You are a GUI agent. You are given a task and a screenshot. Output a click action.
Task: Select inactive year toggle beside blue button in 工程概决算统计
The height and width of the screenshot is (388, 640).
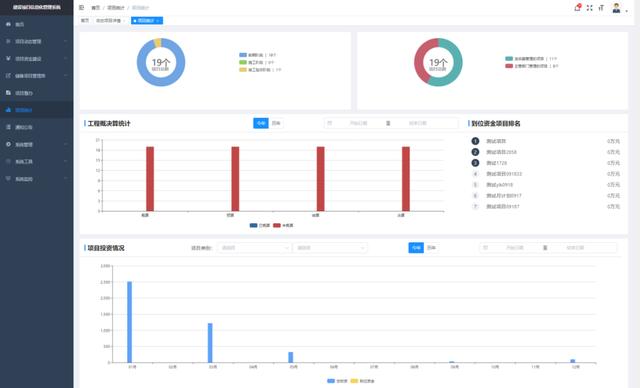click(276, 123)
